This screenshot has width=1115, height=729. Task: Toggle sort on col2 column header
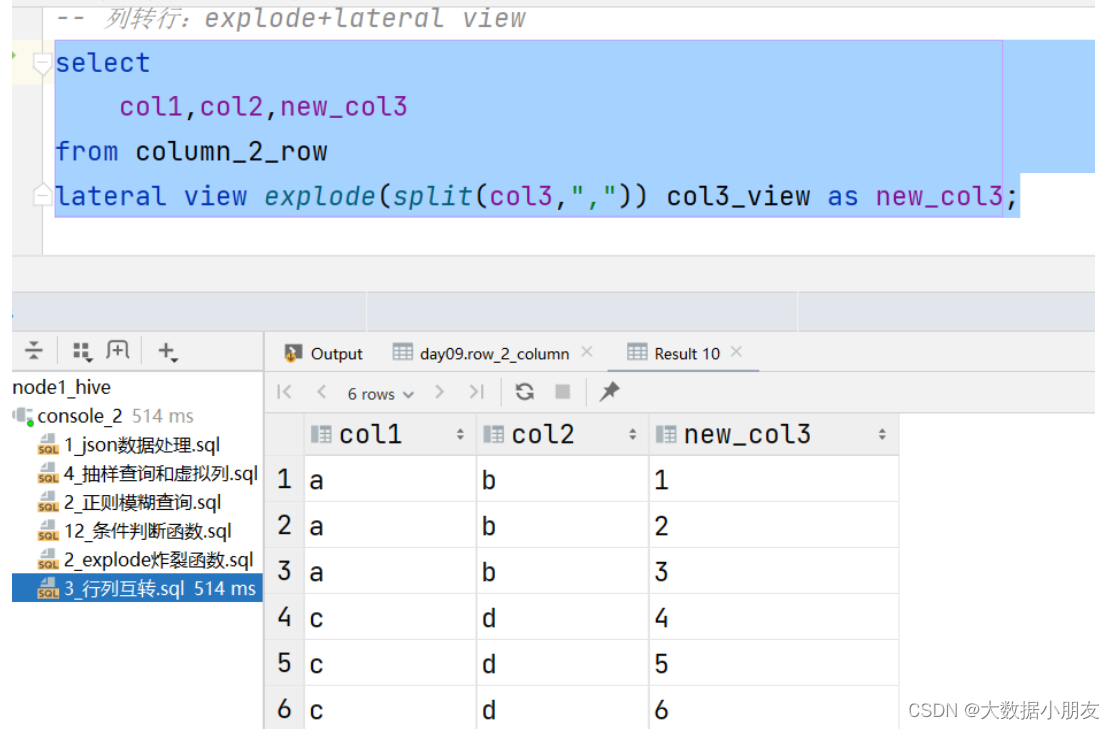pyautogui.click(x=632, y=435)
